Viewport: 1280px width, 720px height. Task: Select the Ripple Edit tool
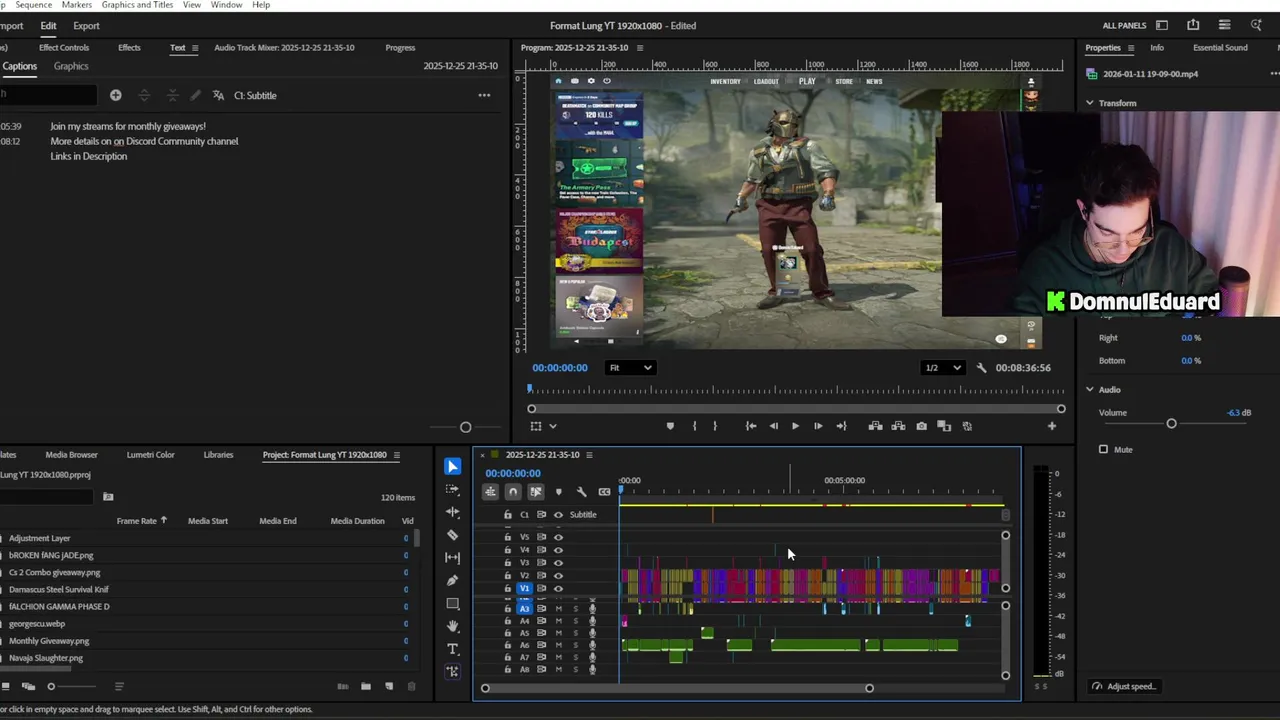pyautogui.click(x=453, y=512)
